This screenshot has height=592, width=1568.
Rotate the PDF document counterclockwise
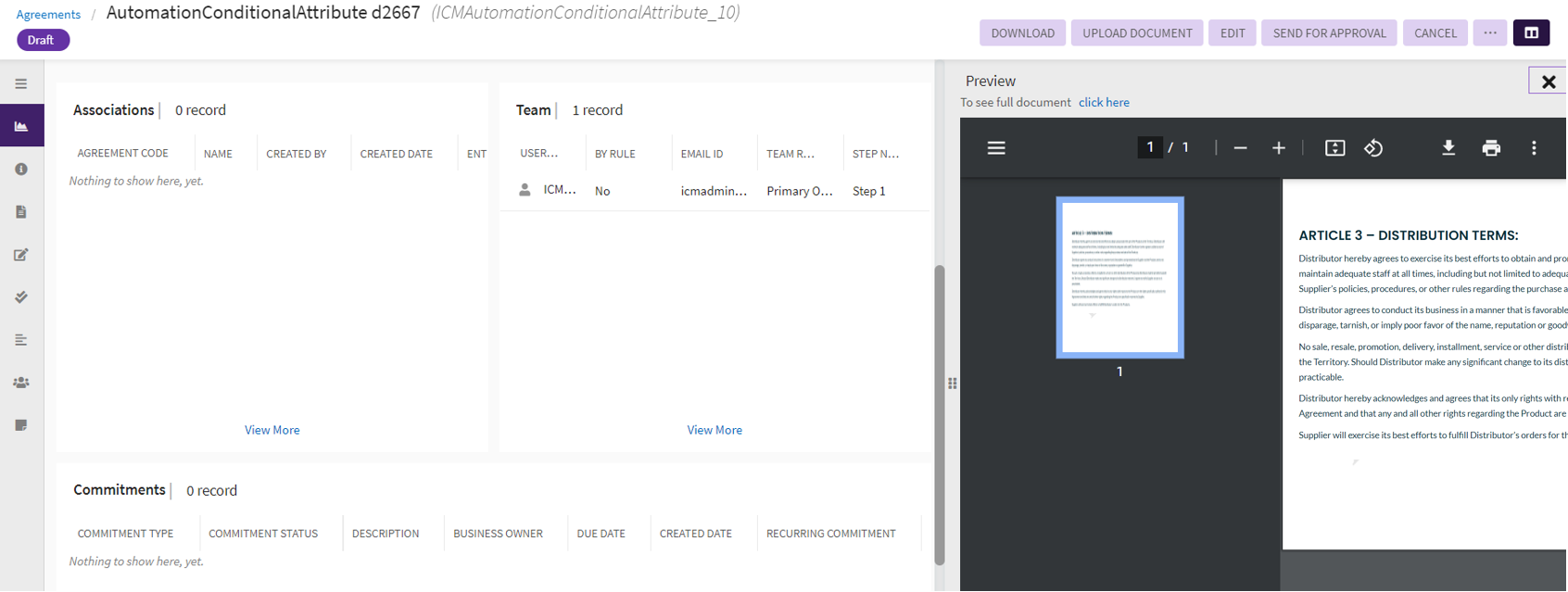(1373, 148)
